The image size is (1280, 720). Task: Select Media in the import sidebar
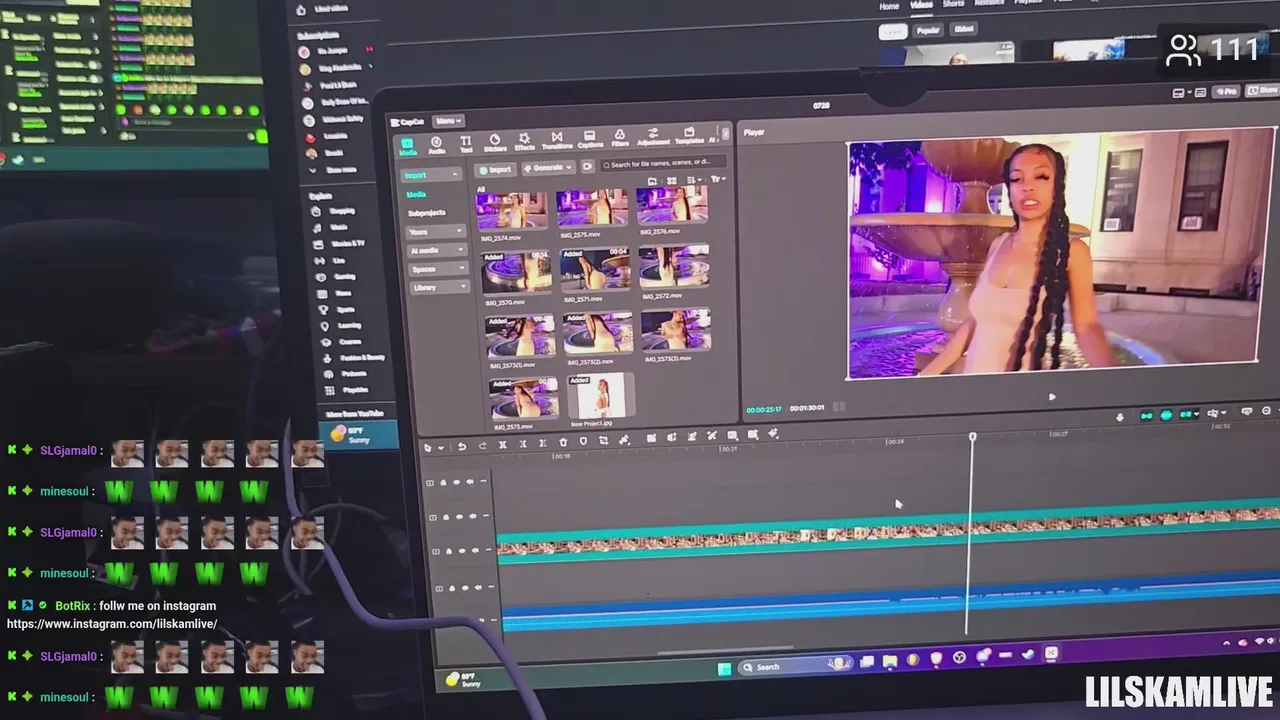(x=417, y=194)
